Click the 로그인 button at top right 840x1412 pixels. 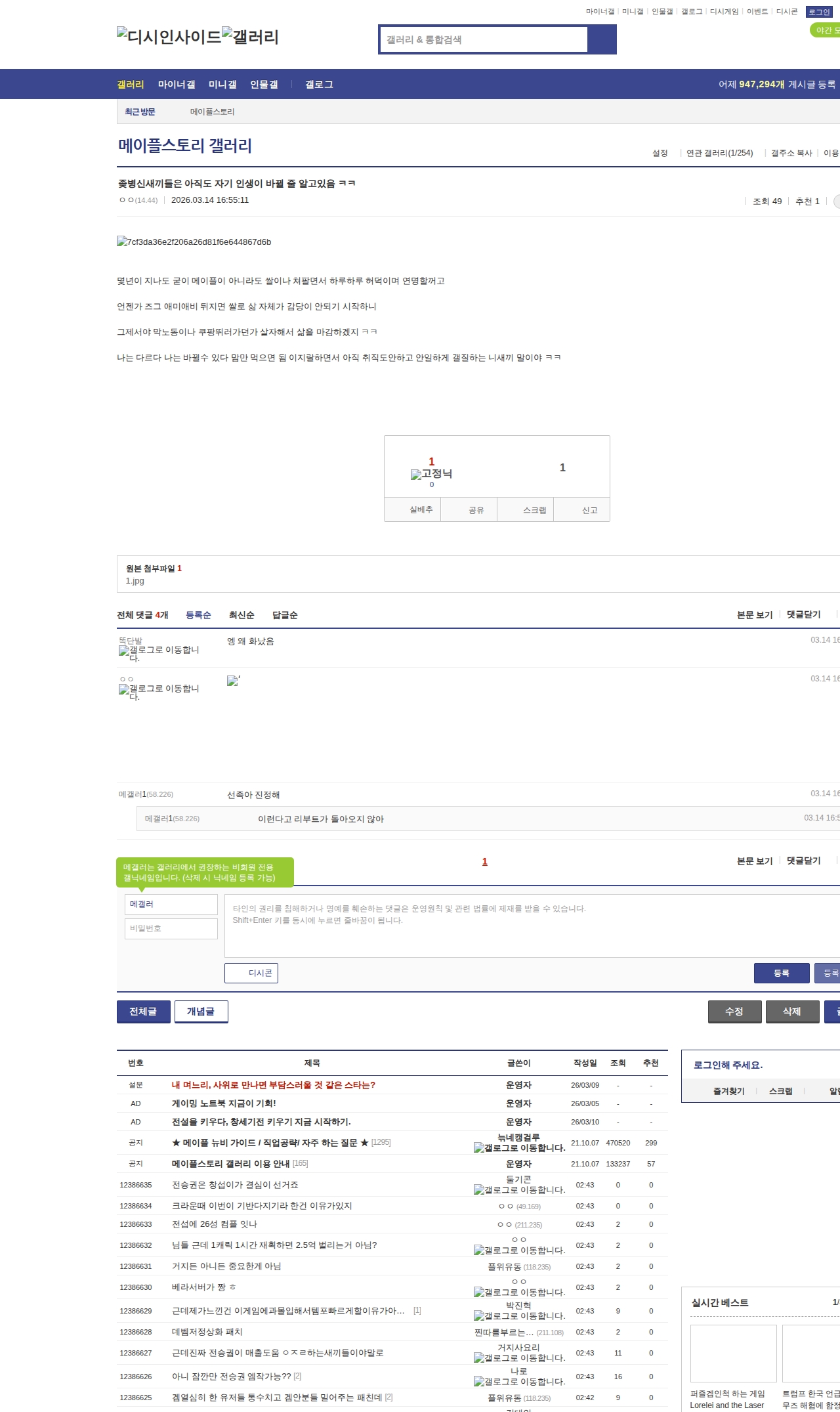[x=819, y=12]
